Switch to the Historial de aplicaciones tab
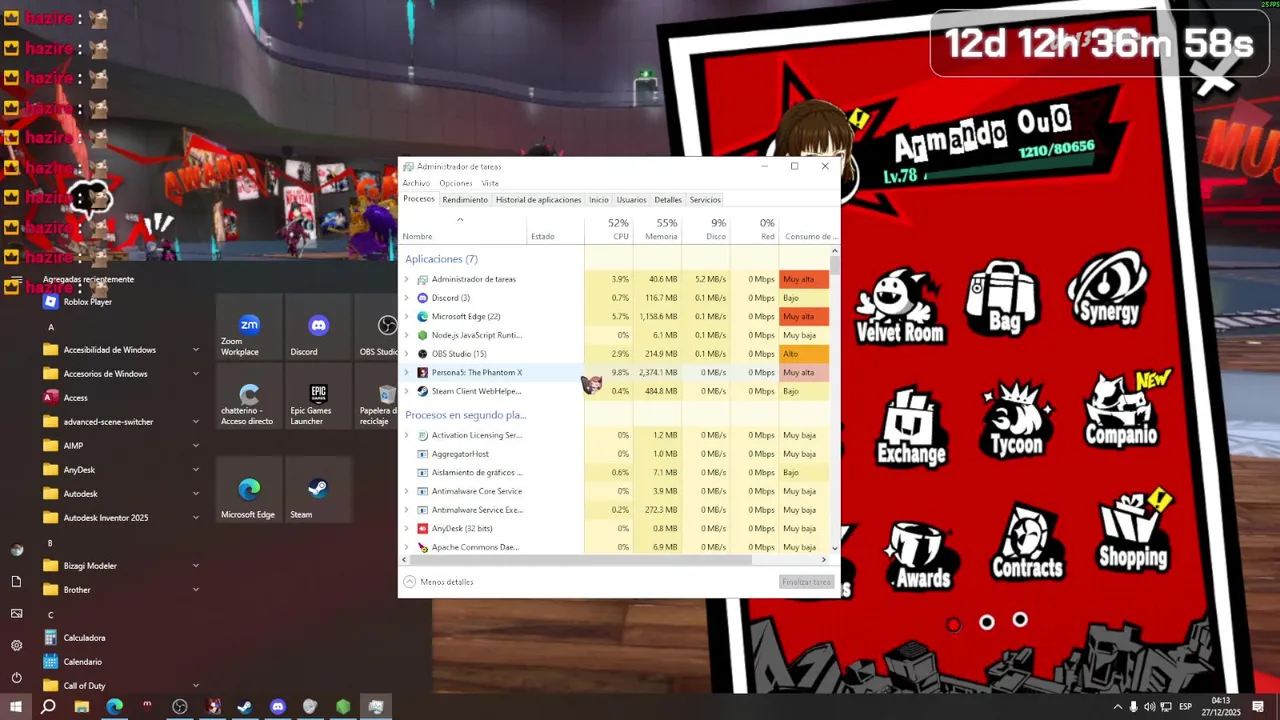 point(538,200)
